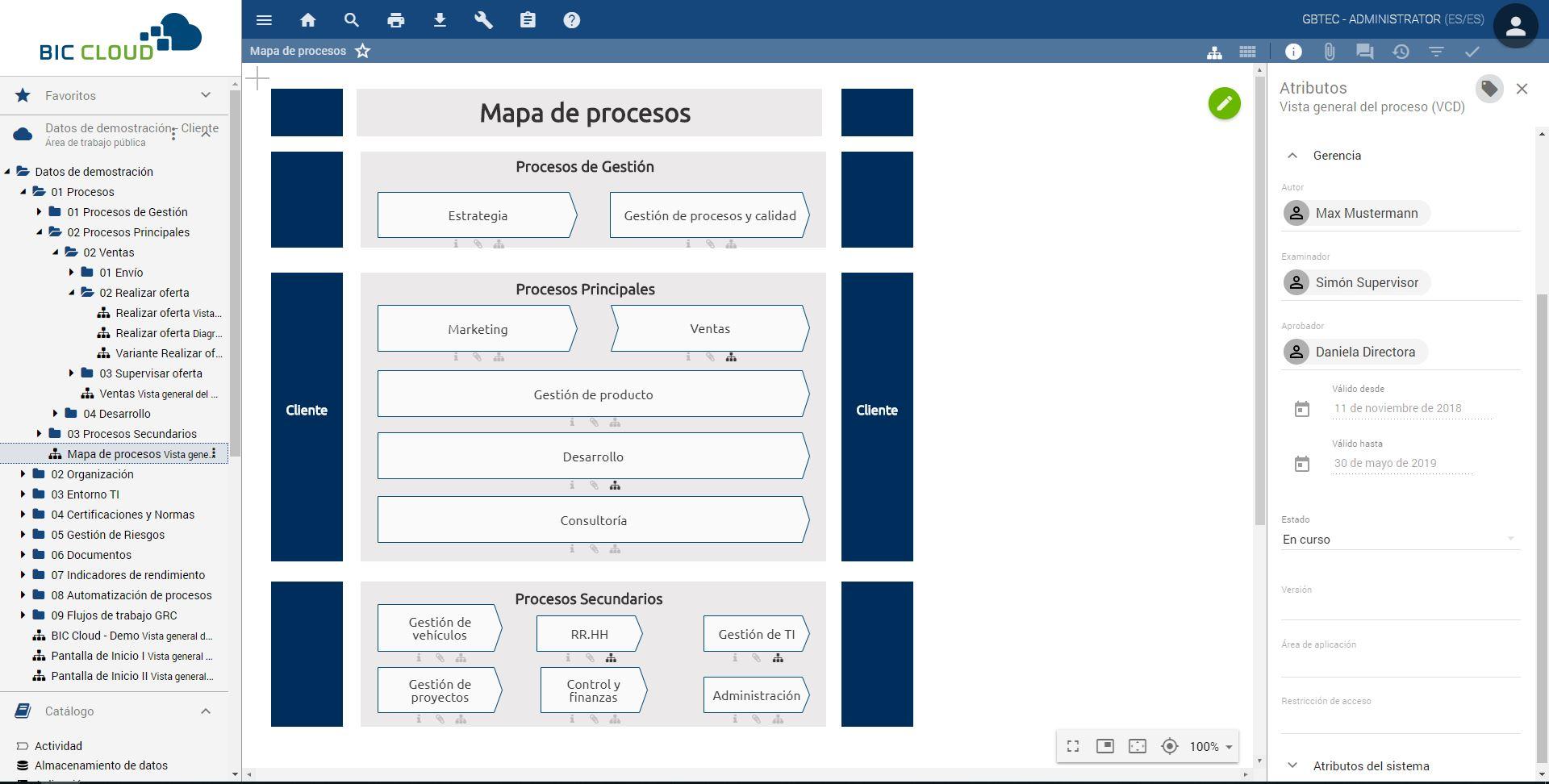Print the diagram using printer icon
The width and height of the screenshot is (1549, 784).
(x=395, y=20)
